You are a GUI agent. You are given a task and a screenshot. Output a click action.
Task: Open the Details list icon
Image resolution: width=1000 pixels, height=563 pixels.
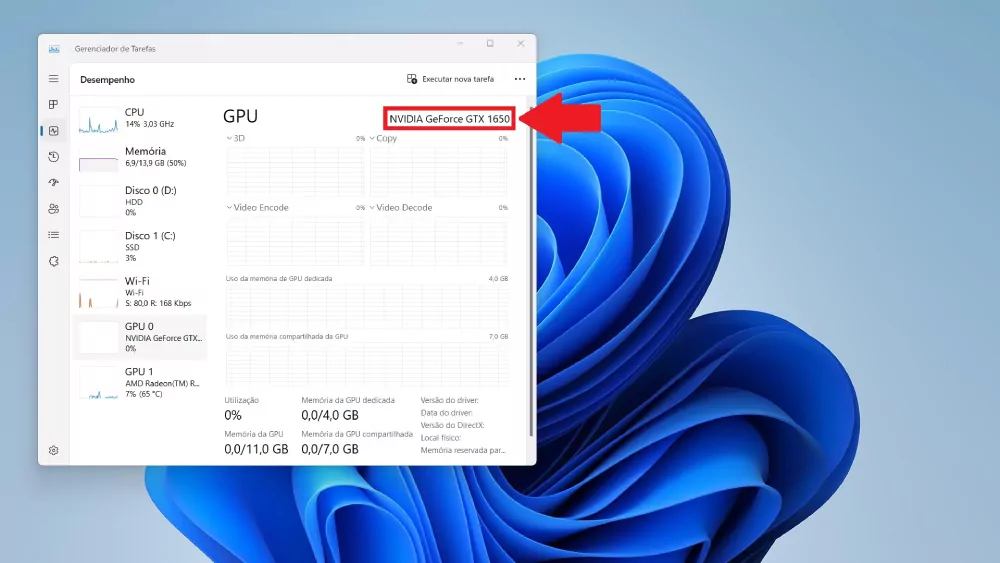53,235
